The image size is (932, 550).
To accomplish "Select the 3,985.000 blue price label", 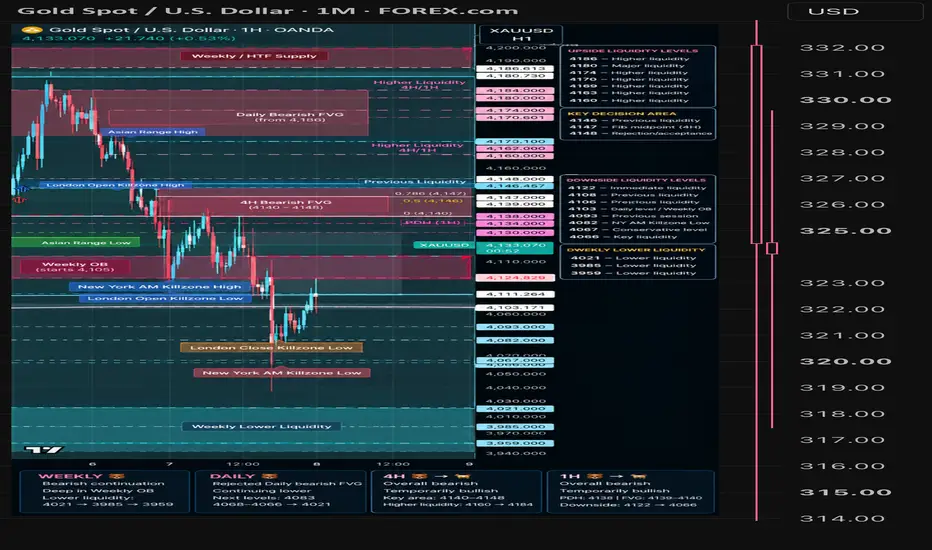I will tap(515, 427).
